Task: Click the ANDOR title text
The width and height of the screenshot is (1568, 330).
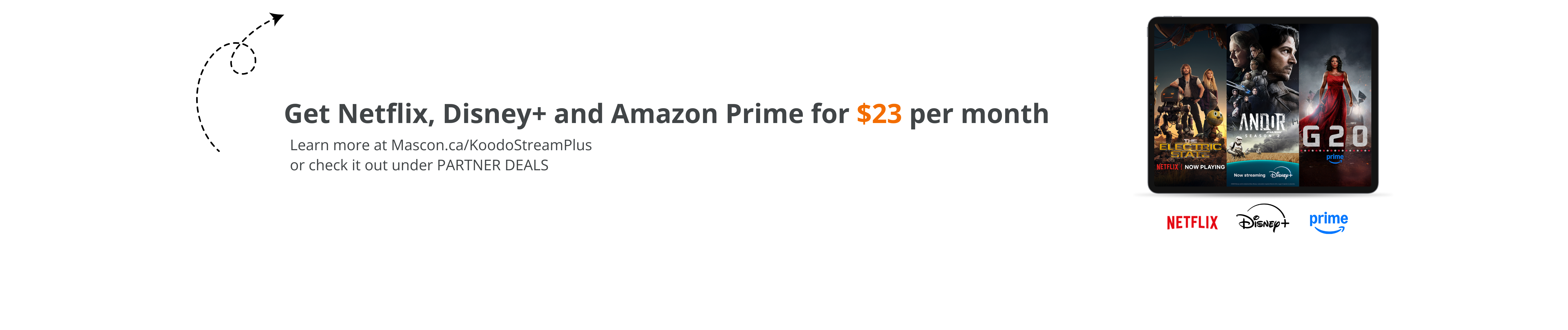Action: point(1262,122)
